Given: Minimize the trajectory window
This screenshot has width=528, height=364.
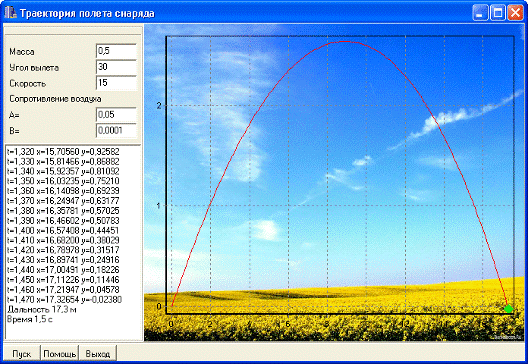Looking at the screenshot, I should click(x=480, y=13).
